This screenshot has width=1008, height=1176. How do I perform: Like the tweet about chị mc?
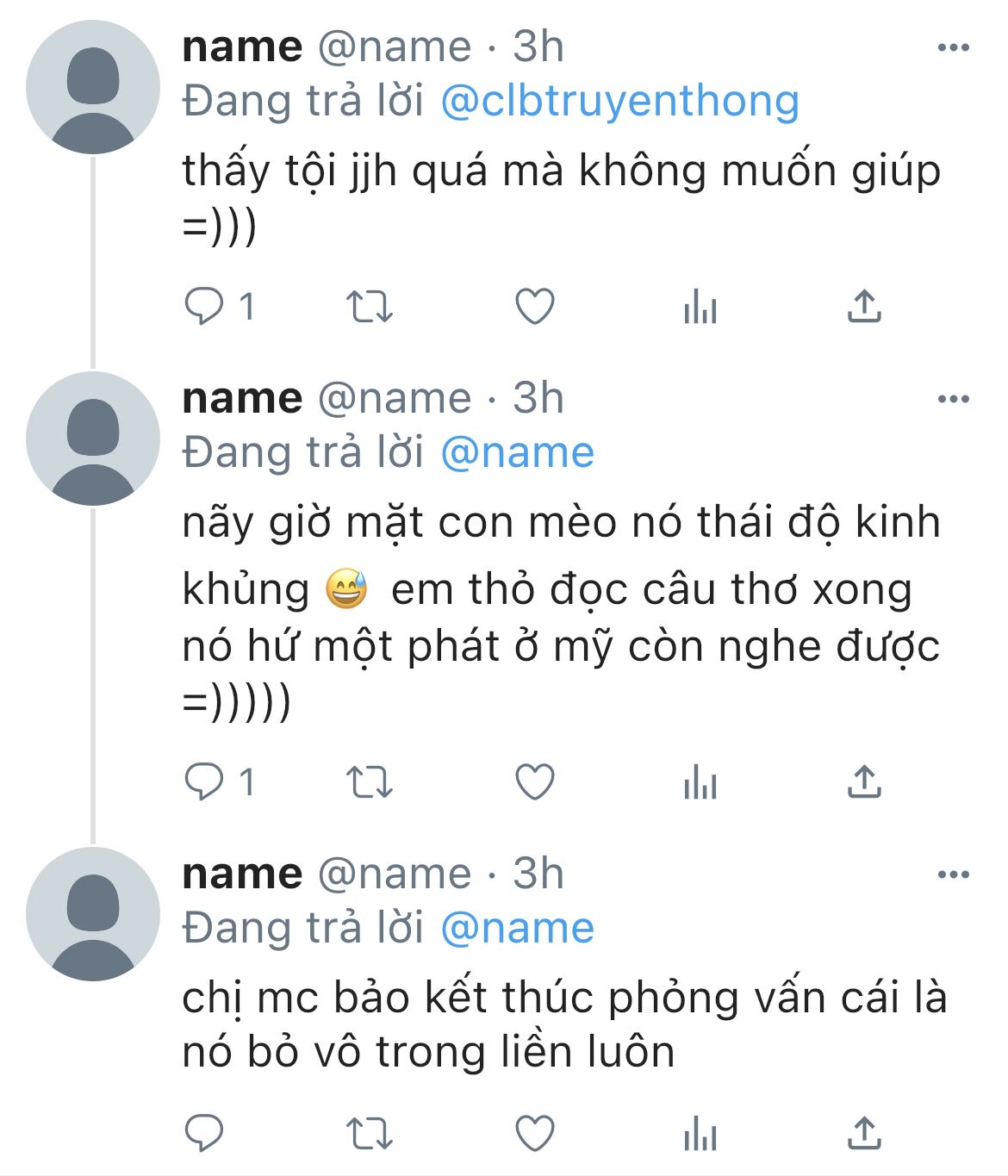[x=534, y=1133]
